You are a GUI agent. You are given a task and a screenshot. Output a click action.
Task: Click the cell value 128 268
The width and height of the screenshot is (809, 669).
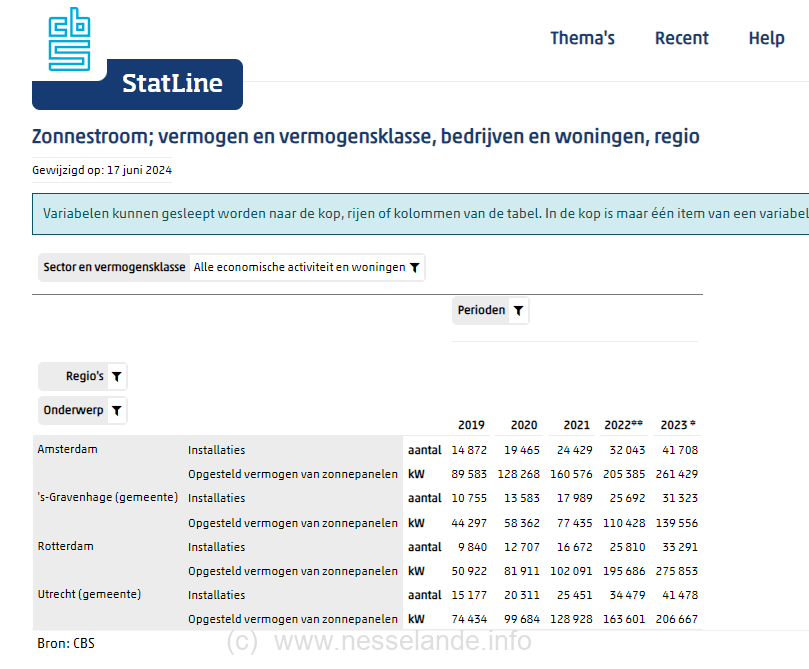(519, 475)
